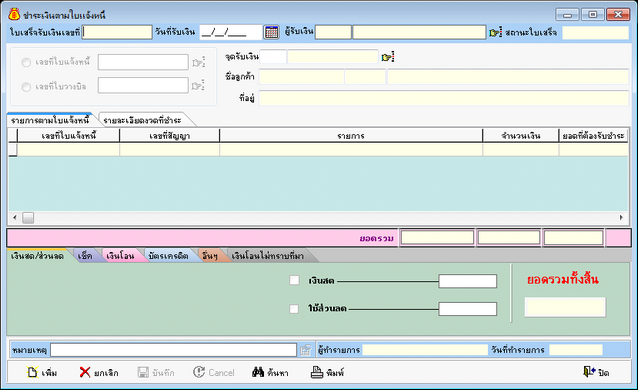
Task: Tick the เงินสด checkbox
Action: tap(294, 280)
